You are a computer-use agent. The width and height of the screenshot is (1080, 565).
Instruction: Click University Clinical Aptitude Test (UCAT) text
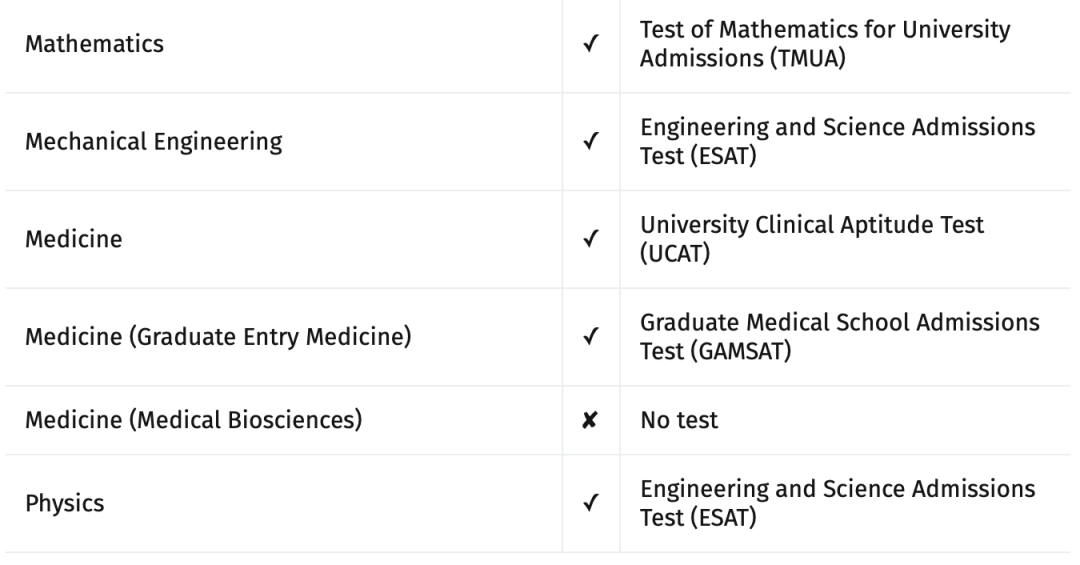812,239
